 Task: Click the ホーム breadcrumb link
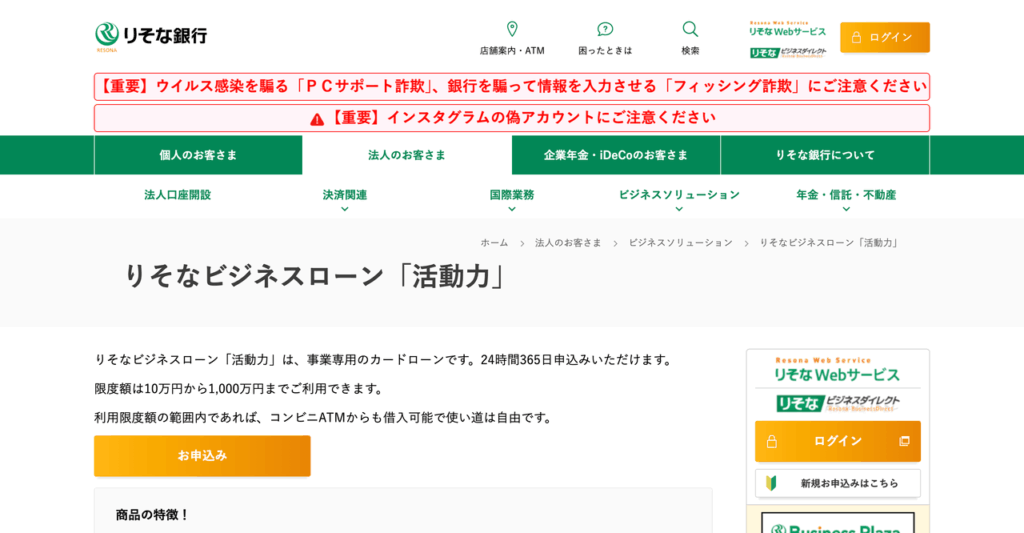click(494, 243)
